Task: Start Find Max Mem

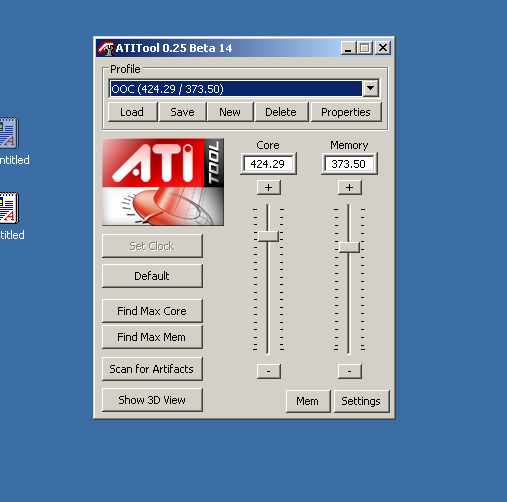Action: 152,337
